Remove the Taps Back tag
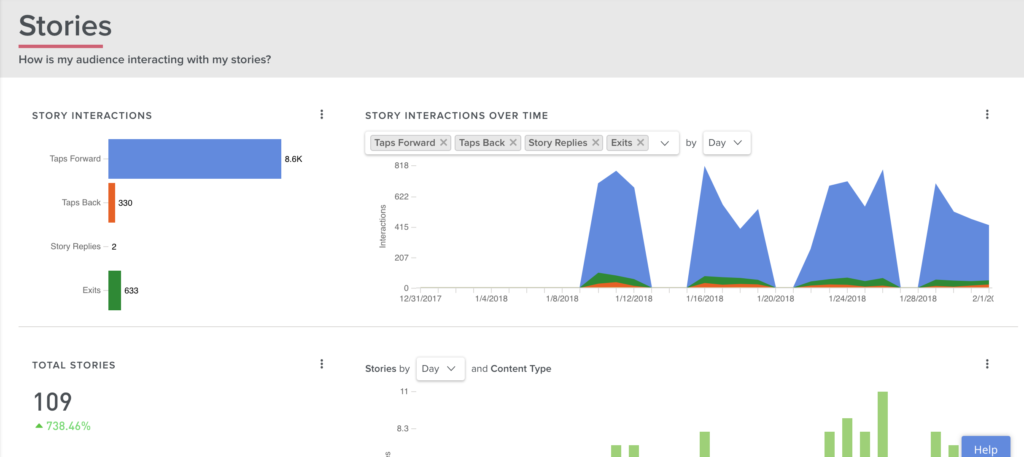 point(513,143)
